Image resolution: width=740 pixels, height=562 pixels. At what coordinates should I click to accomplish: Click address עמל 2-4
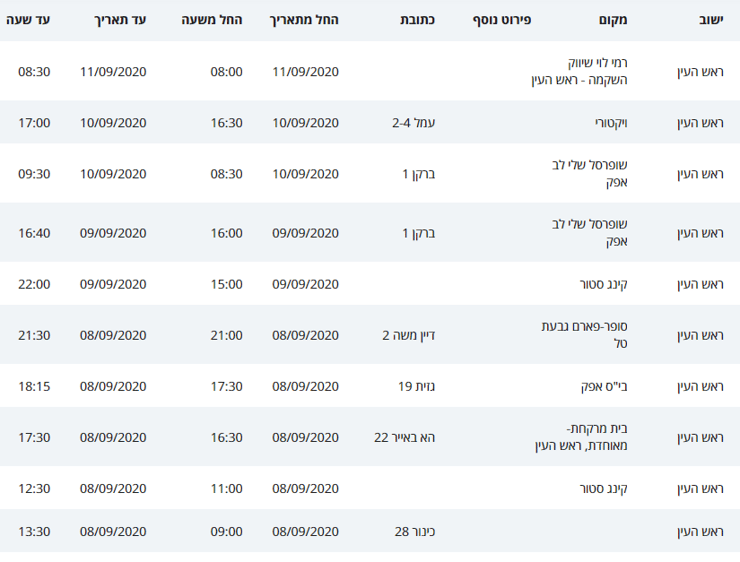pyautogui.click(x=413, y=123)
